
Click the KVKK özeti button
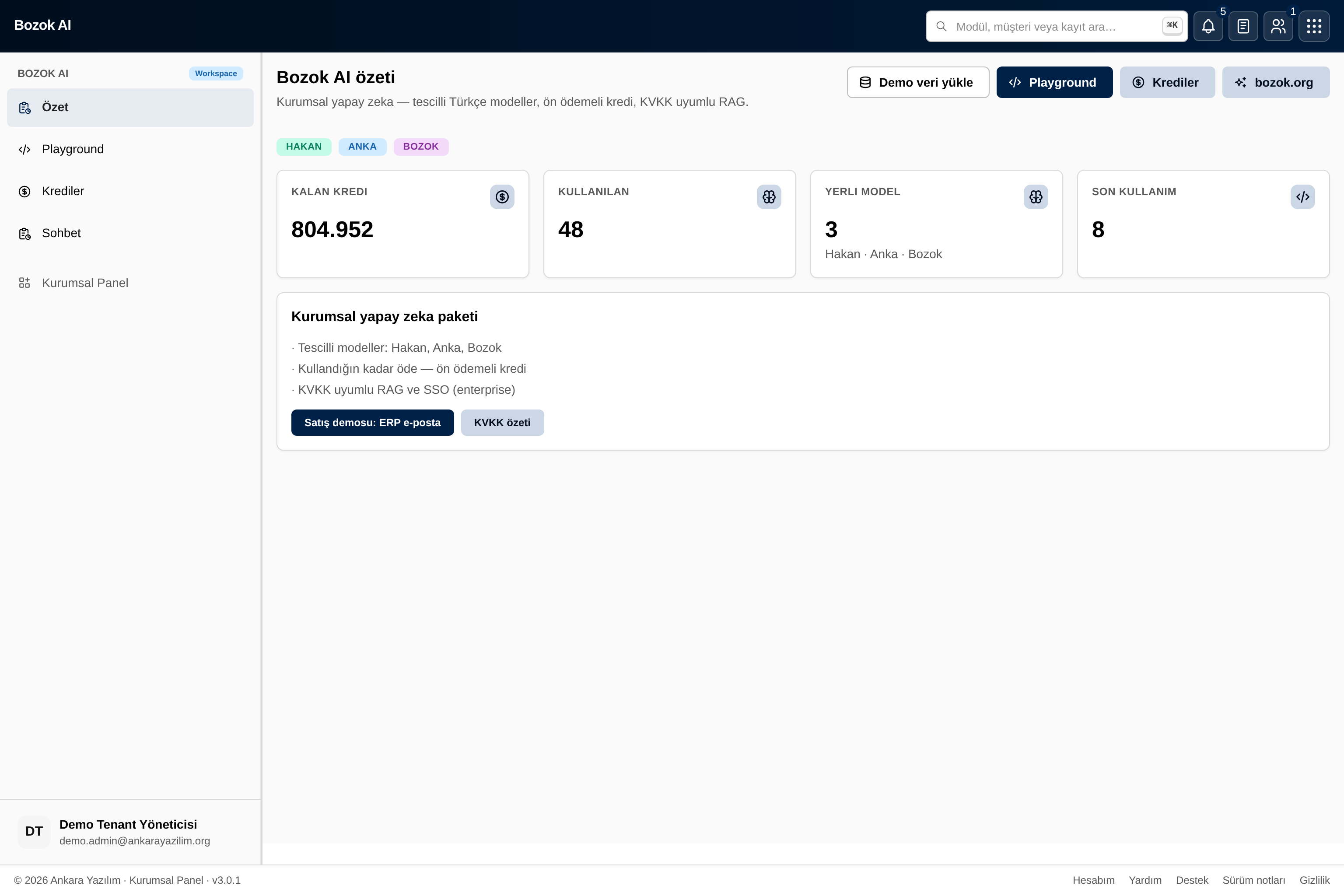pyautogui.click(x=502, y=423)
